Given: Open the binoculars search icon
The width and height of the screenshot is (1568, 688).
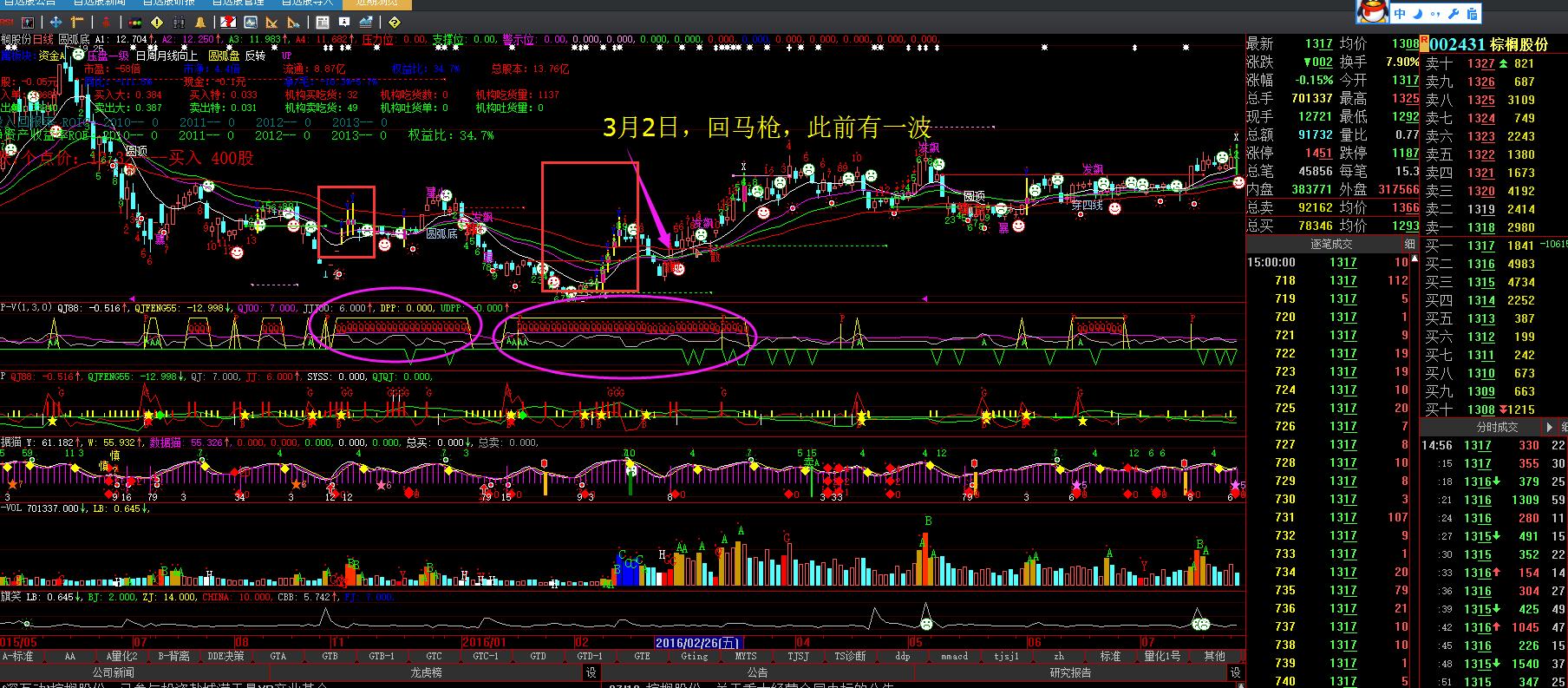Looking at the screenshot, I should click(179, 23).
